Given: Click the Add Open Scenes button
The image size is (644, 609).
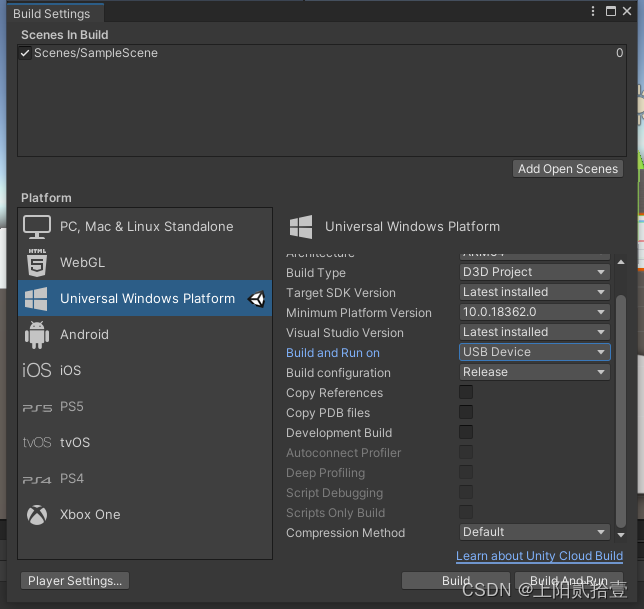Looking at the screenshot, I should click(568, 169).
